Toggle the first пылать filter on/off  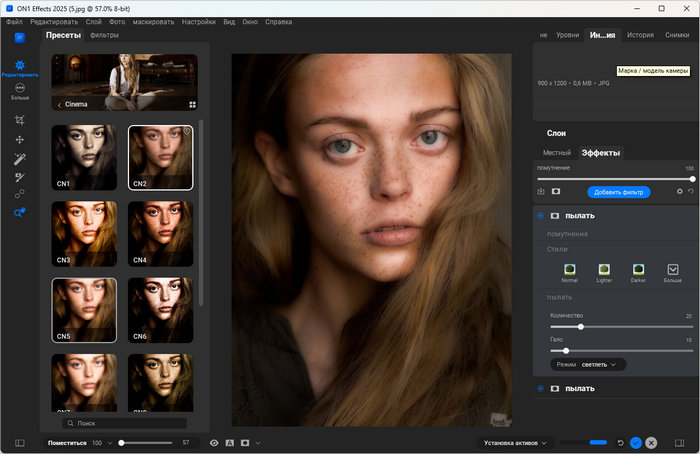(541, 215)
